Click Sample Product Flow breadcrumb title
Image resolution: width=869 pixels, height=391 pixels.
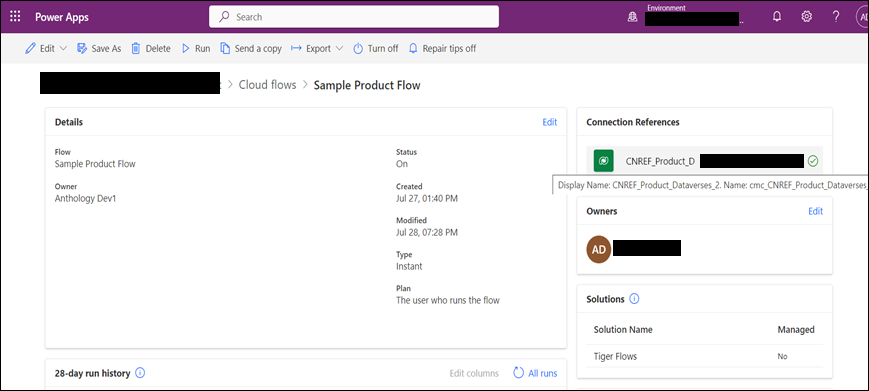pyautogui.click(x=367, y=85)
